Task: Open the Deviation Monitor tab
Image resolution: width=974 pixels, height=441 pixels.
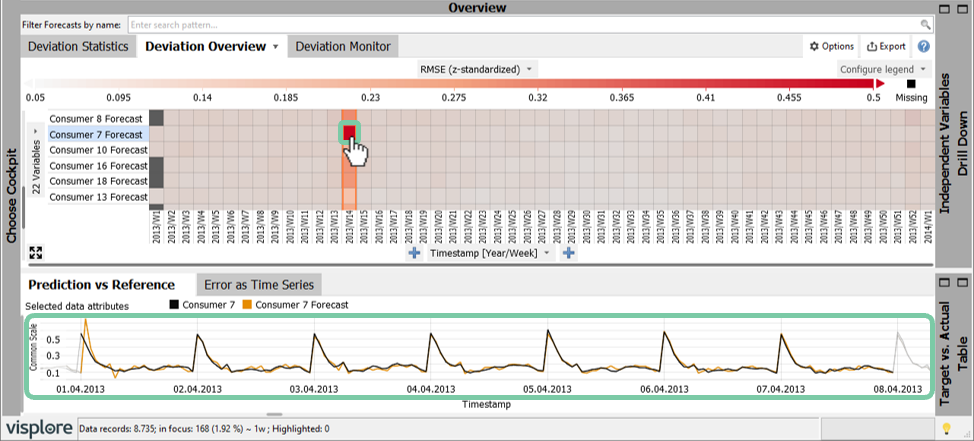Action: 343,46
